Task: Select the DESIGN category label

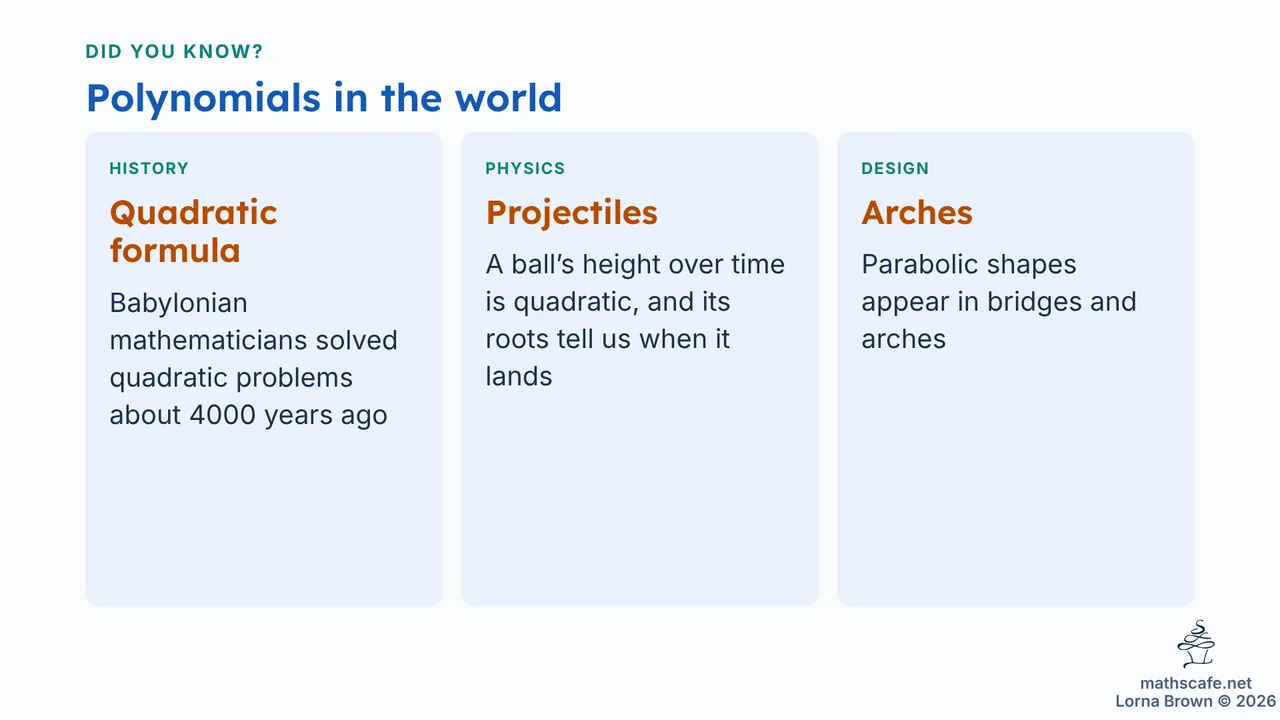Action: [895, 168]
